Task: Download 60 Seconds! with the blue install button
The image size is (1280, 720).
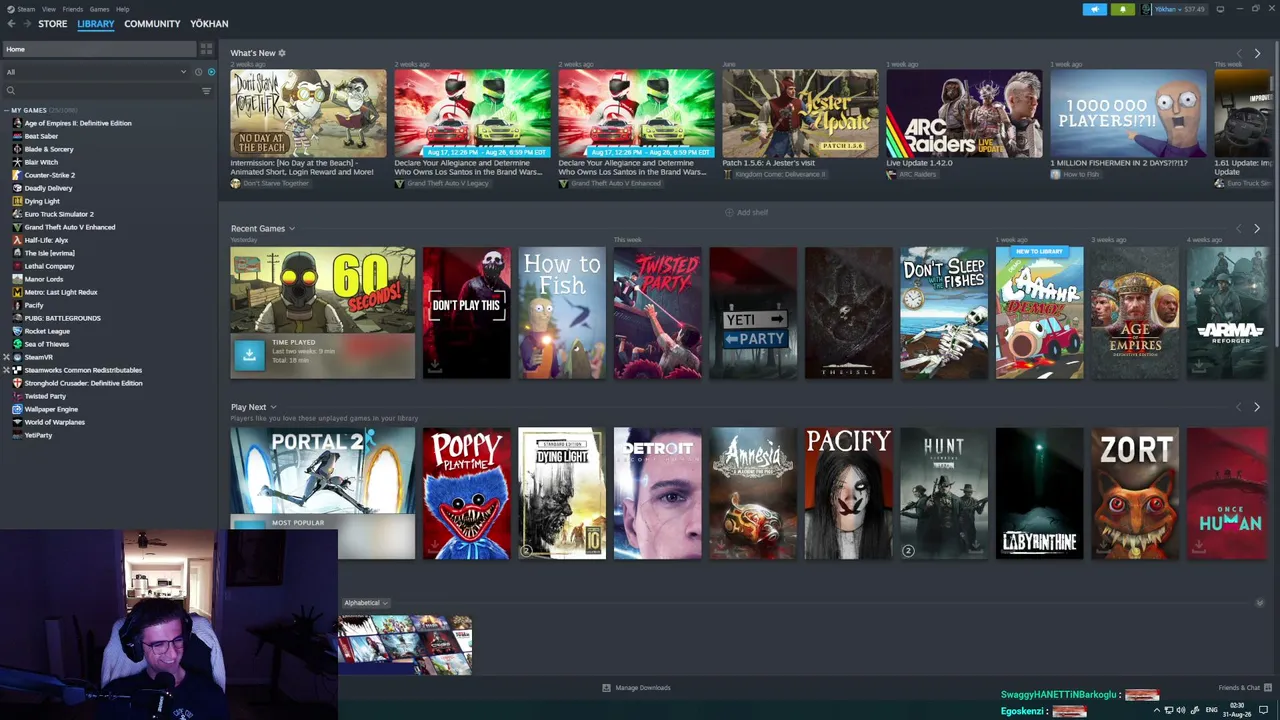Action: tap(249, 354)
